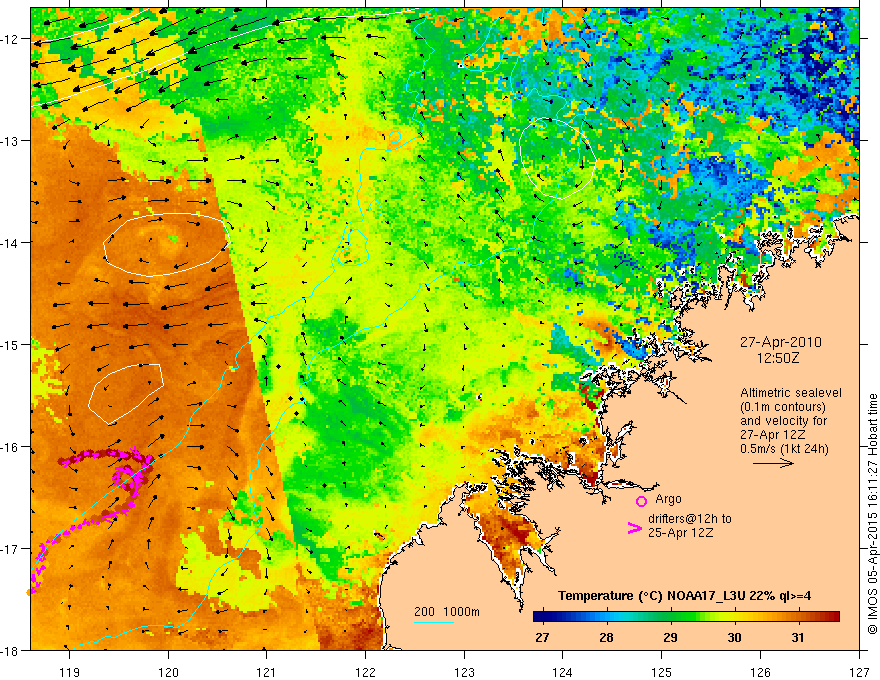Viewport: 880px width, 680px height.
Task: Click the 'Argo' legend label
Action: [668, 499]
